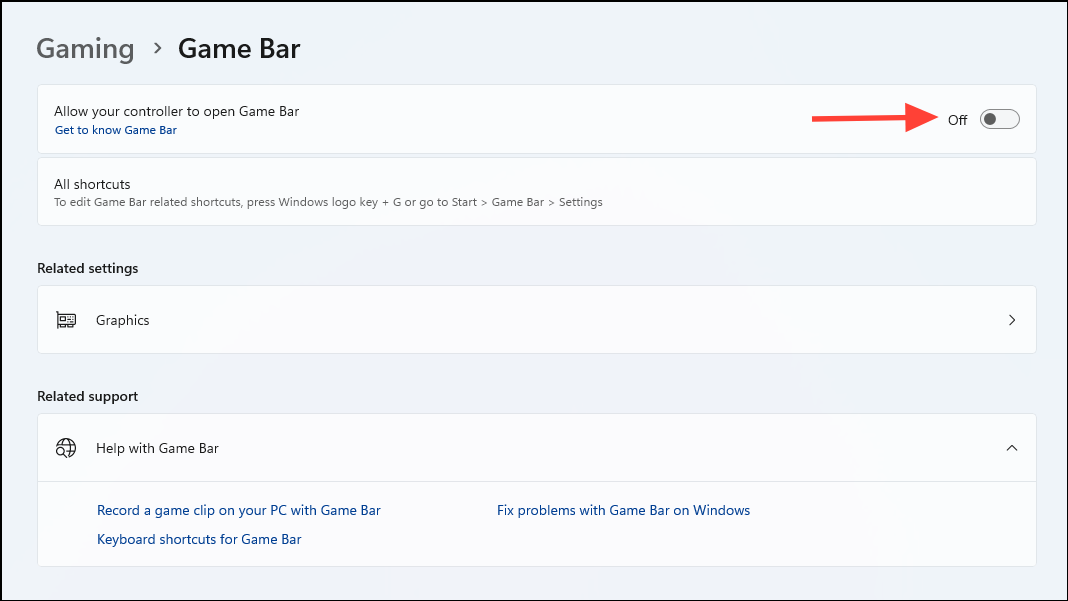The height and width of the screenshot is (601, 1068).
Task: Click the Game Bar breadcrumb title
Action: click(239, 49)
